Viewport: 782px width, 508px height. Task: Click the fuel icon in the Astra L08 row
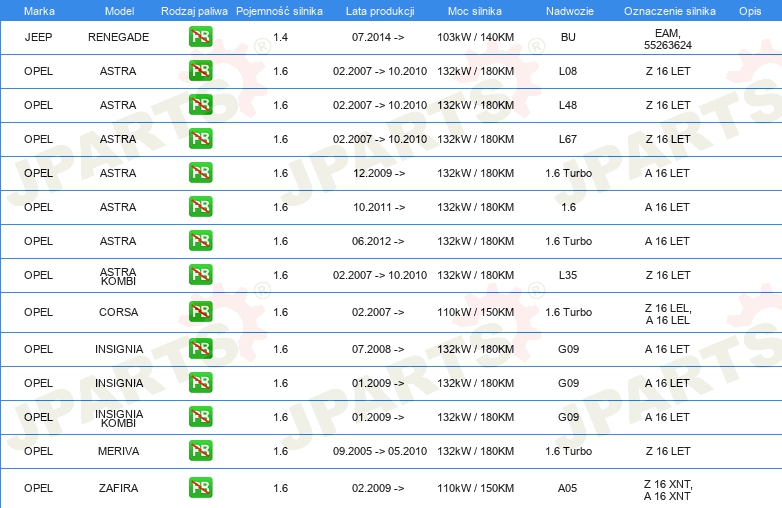tap(200, 72)
